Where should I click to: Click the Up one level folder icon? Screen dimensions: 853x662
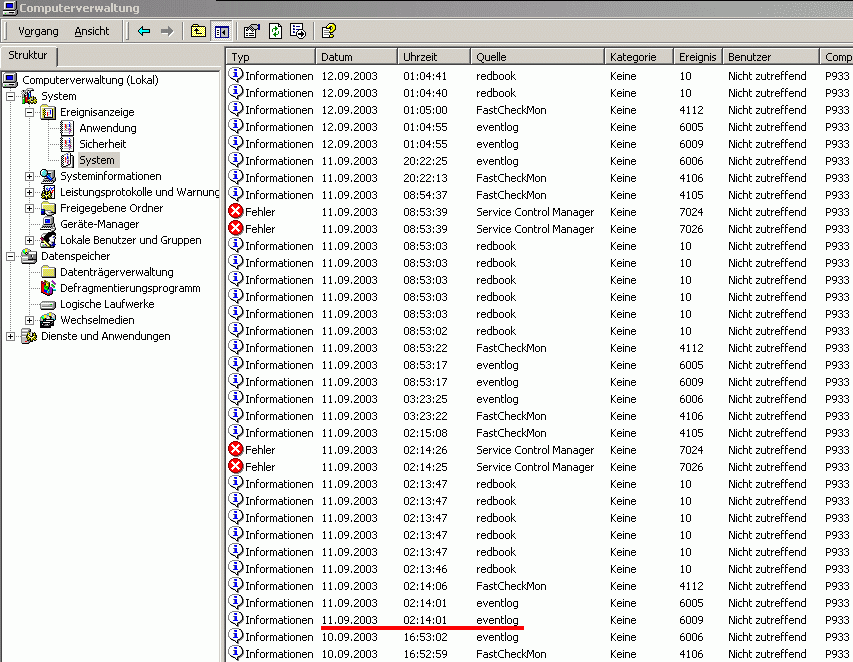point(198,31)
